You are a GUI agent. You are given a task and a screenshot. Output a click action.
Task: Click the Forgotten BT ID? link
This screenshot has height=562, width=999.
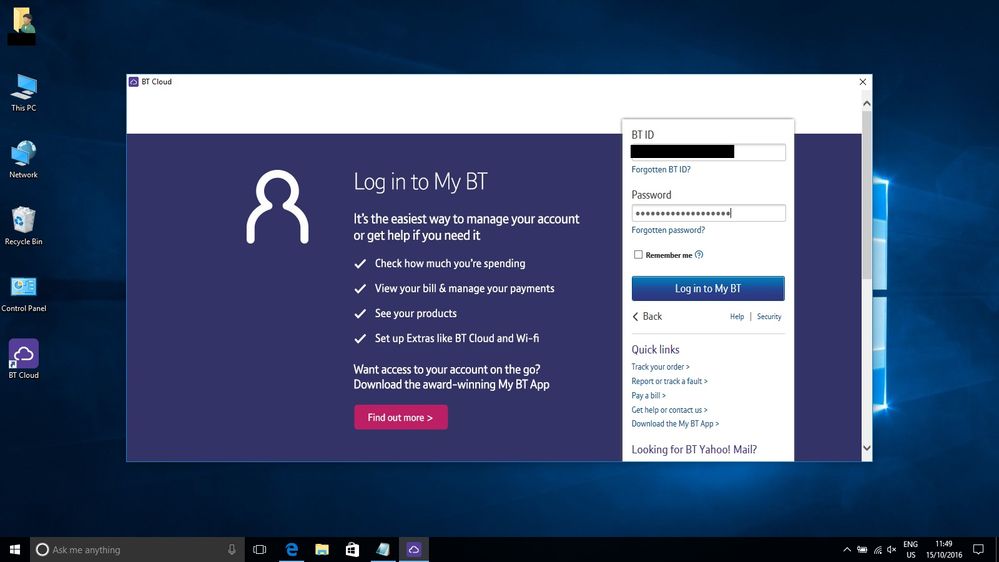(x=661, y=169)
